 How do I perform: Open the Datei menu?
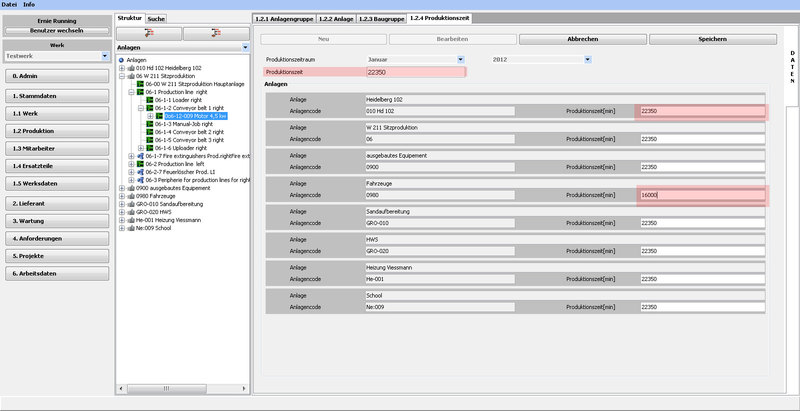11,5
